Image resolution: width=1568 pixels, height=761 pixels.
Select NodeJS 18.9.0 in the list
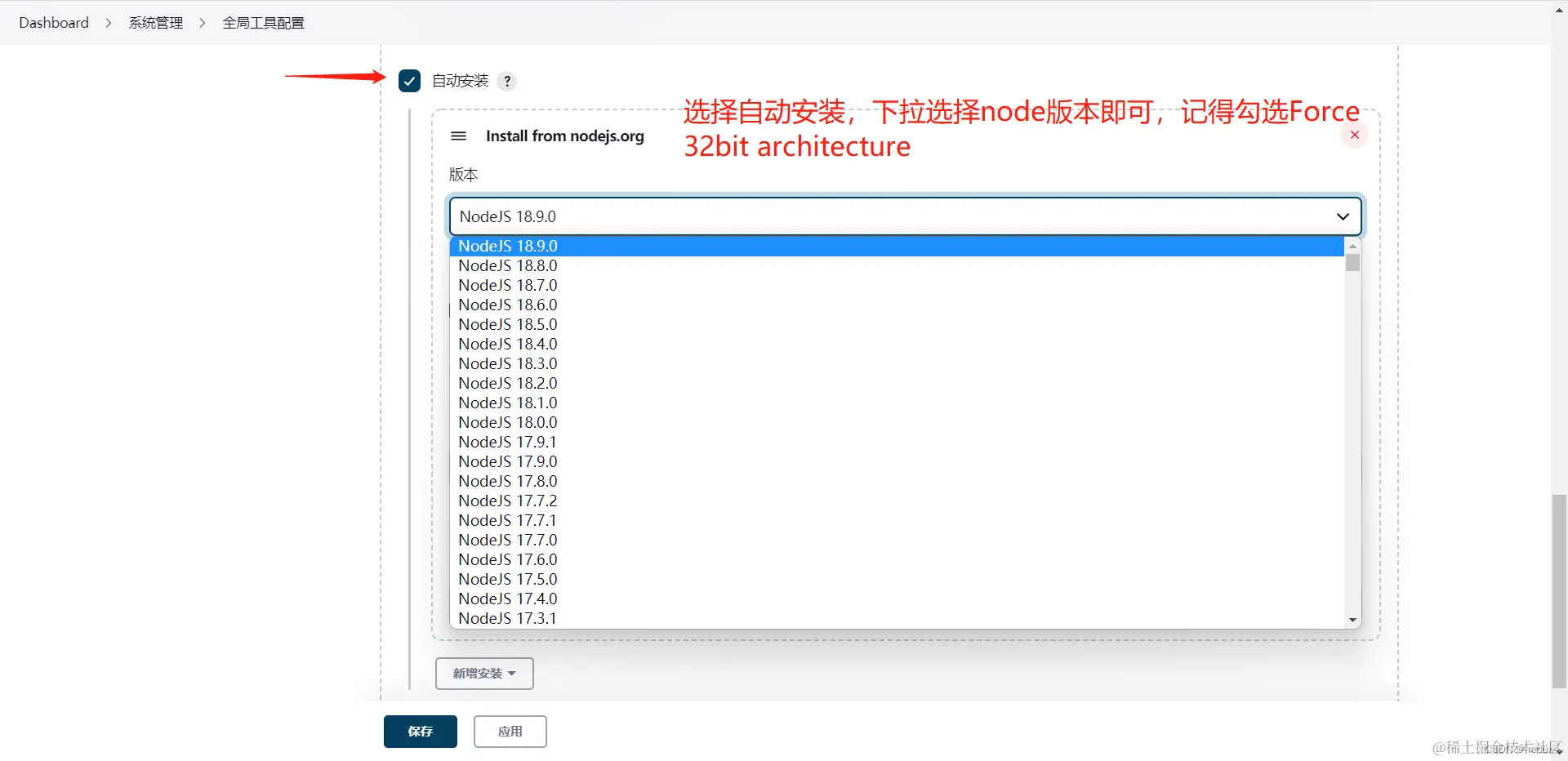[x=897, y=246]
